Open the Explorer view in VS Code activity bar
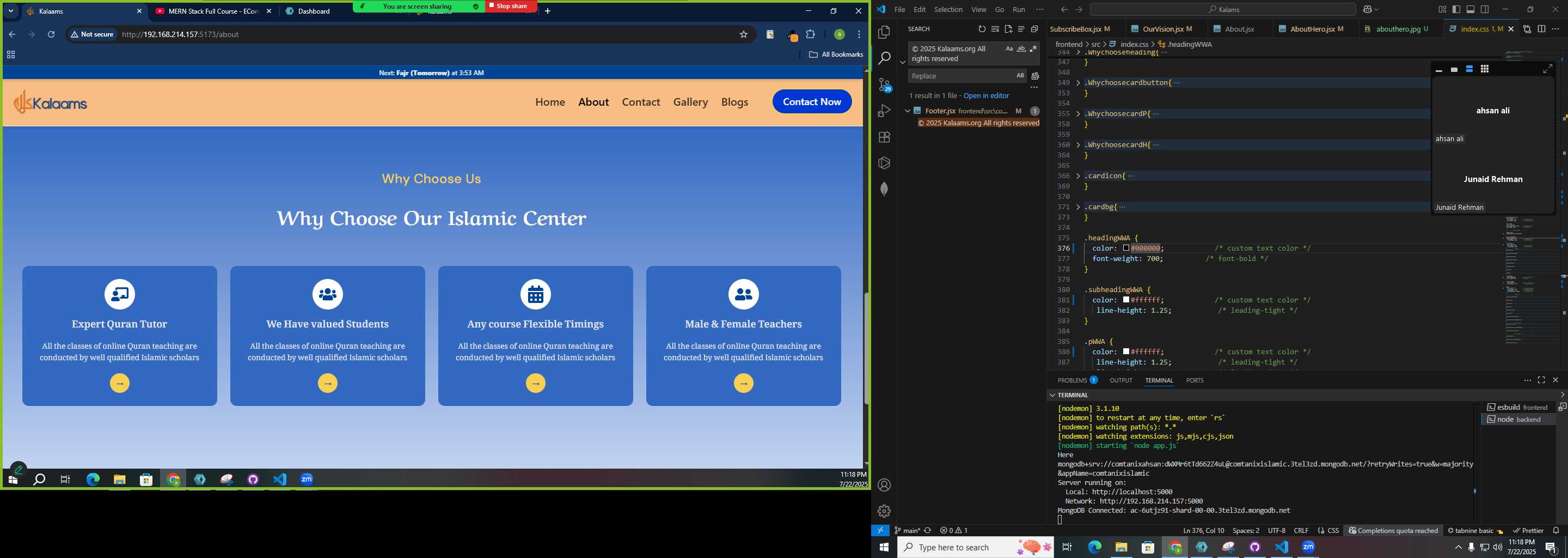The width and height of the screenshot is (1568, 558). click(x=884, y=32)
